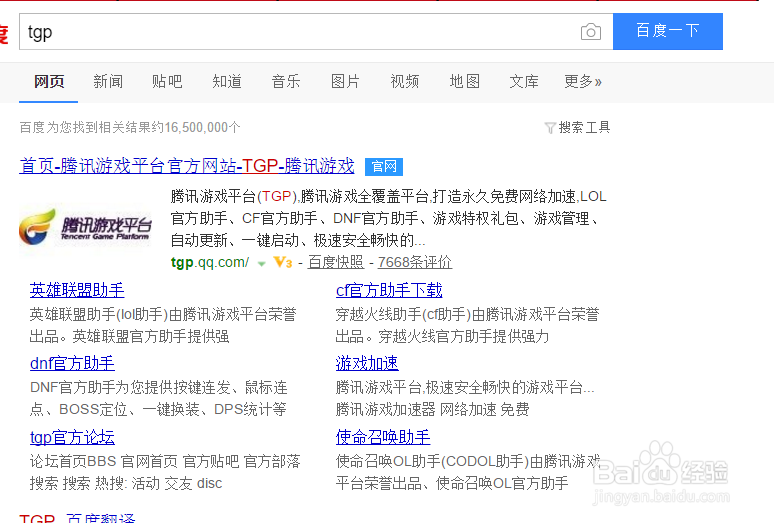774x523 pixels.
Task: Open the dnf官方助手 sublink
Action: tap(72, 364)
